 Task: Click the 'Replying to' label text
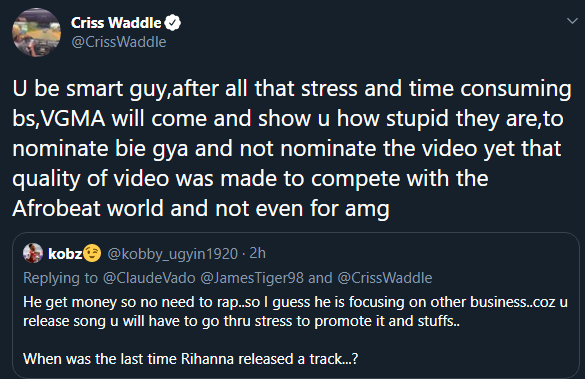coord(60,278)
